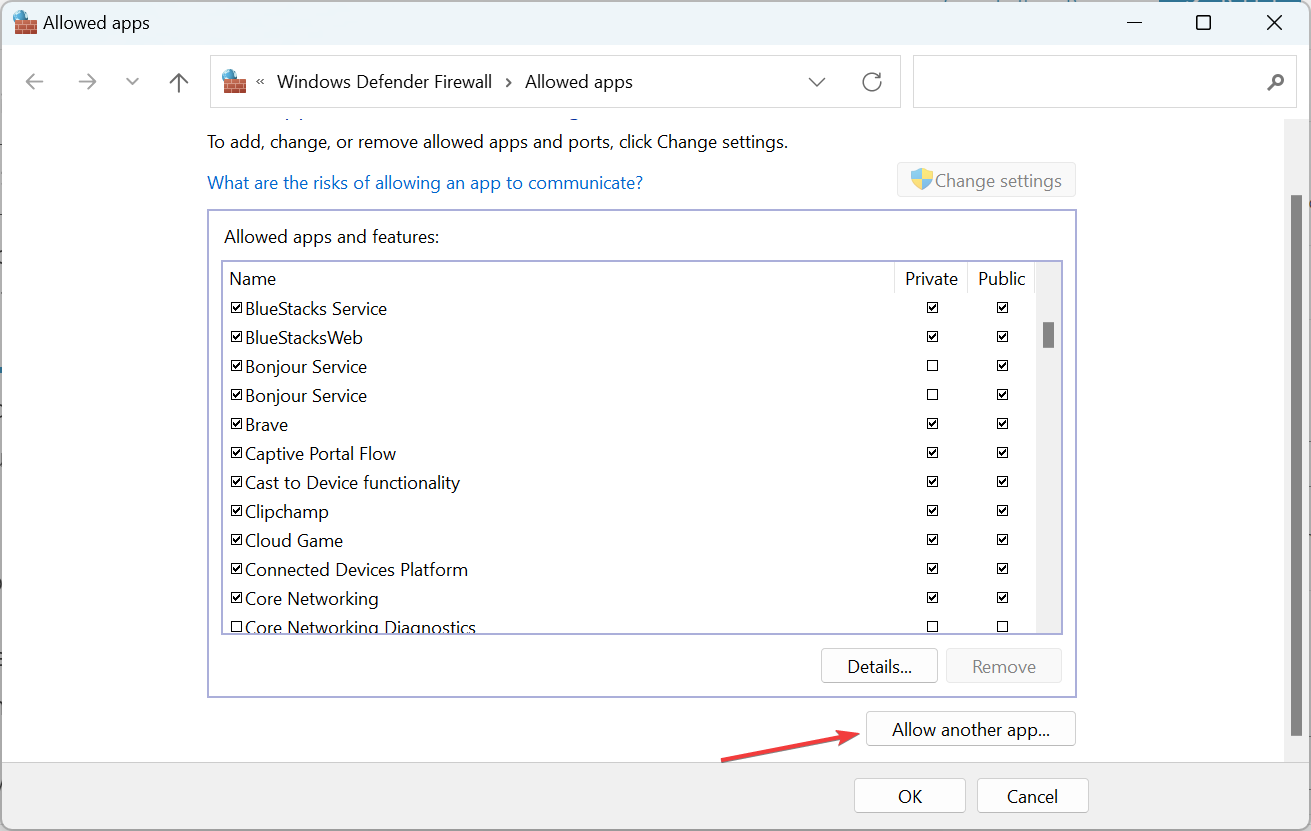Expand the address bar history dropdown
This screenshot has width=1311, height=831.
click(817, 82)
